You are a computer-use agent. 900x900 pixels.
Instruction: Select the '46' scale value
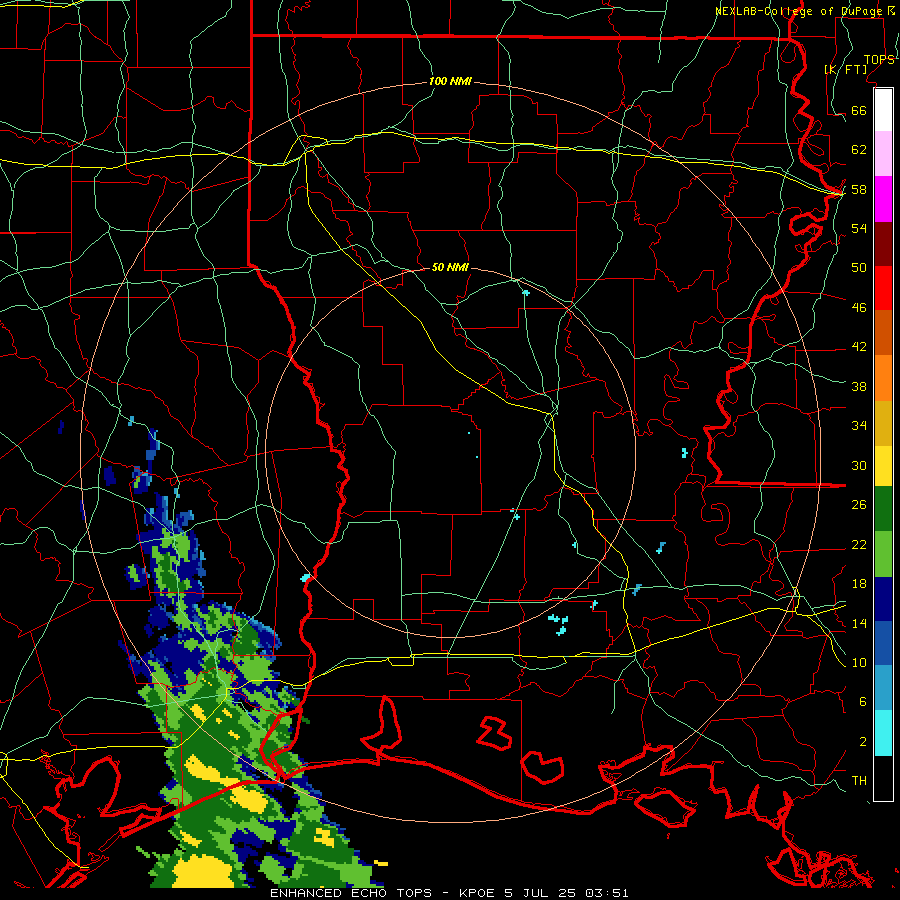[859, 307]
